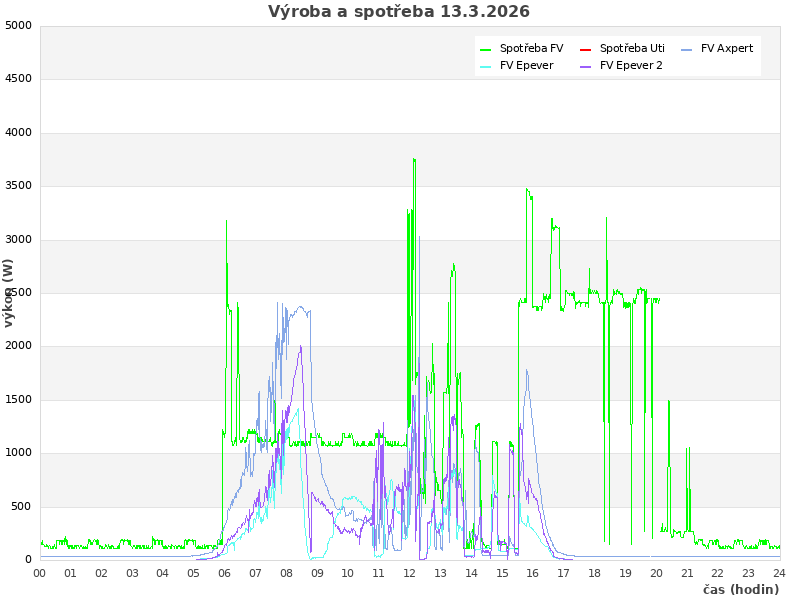Toggle the FV Epever 2 legend text

pos(631,65)
